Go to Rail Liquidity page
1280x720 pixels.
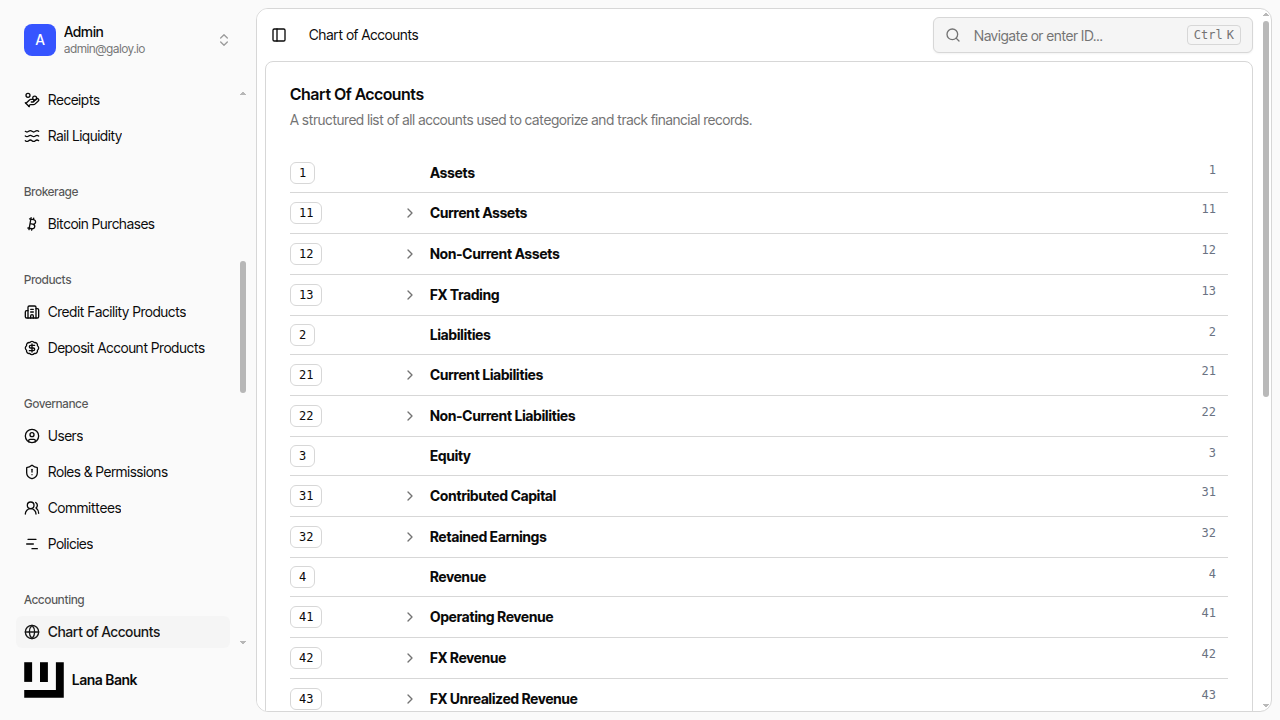pos(123,136)
